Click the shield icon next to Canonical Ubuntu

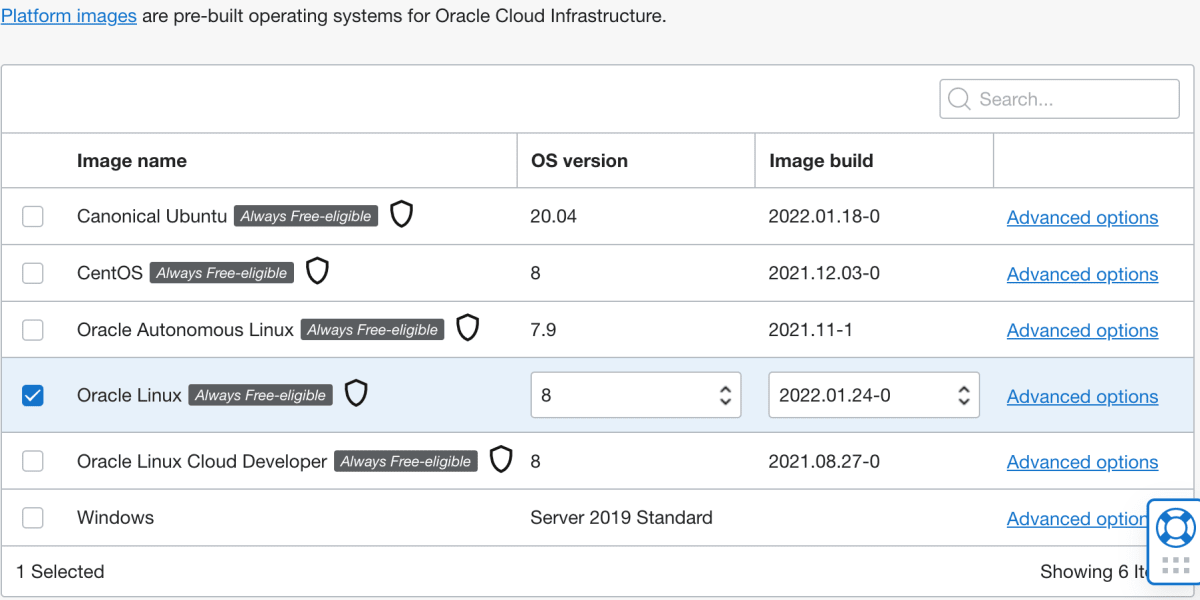401,214
